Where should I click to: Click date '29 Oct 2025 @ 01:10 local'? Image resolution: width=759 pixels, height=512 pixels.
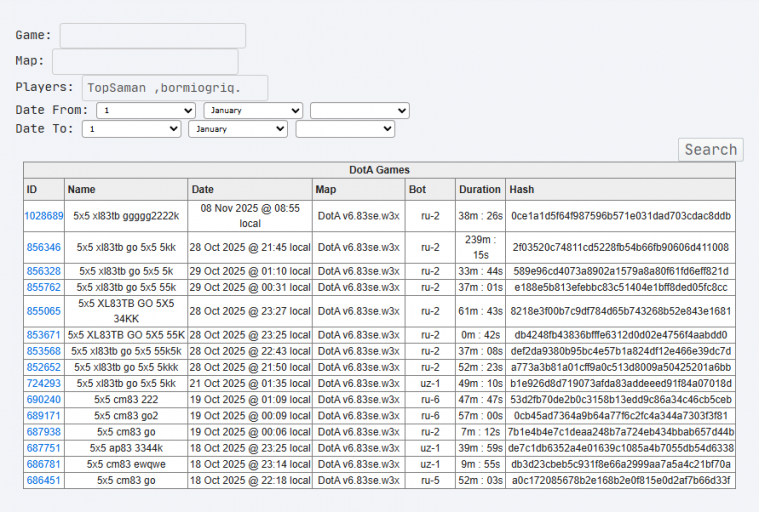250,271
